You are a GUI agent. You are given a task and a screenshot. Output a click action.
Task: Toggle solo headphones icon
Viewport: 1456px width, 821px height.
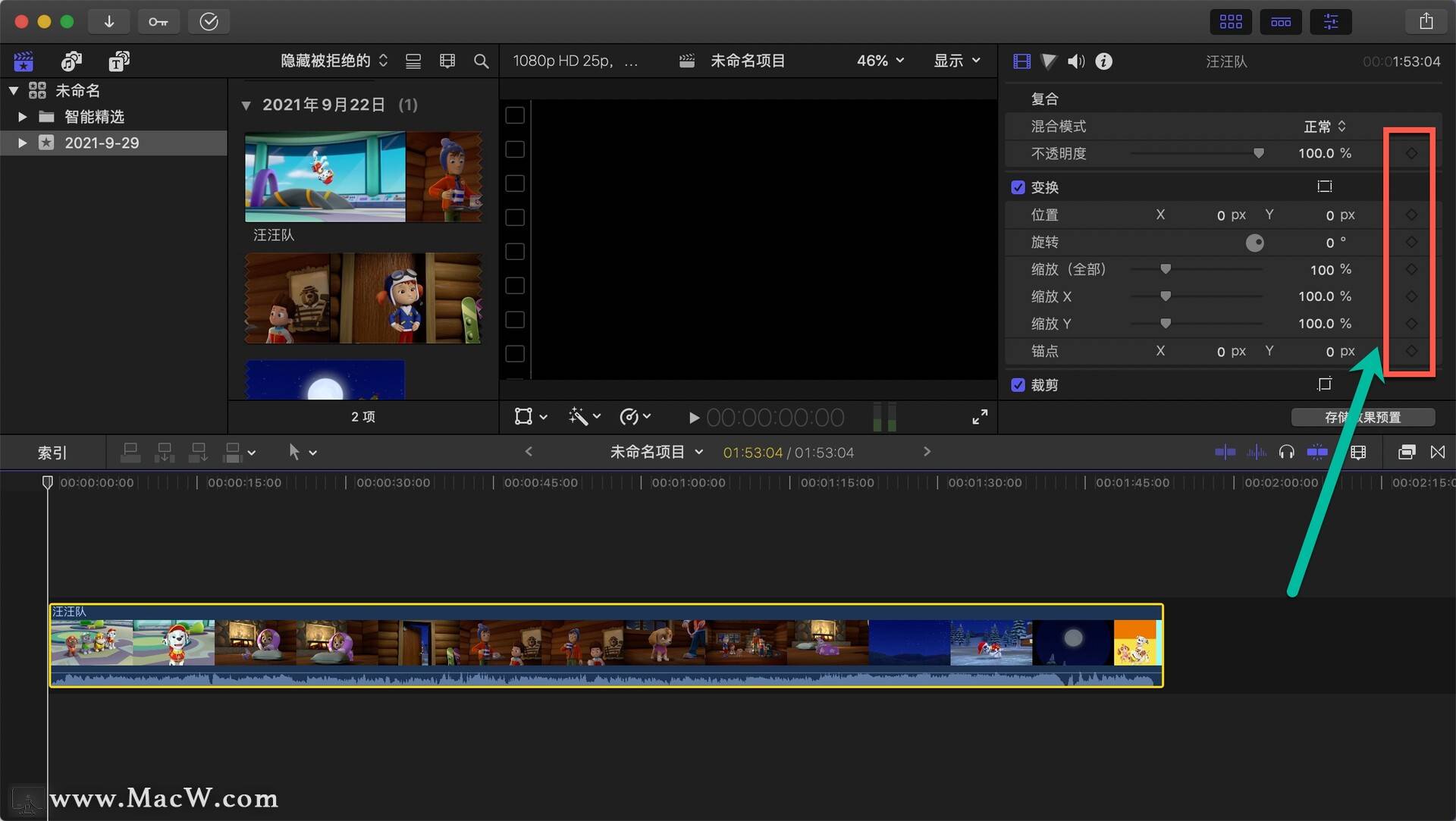point(1286,453)
